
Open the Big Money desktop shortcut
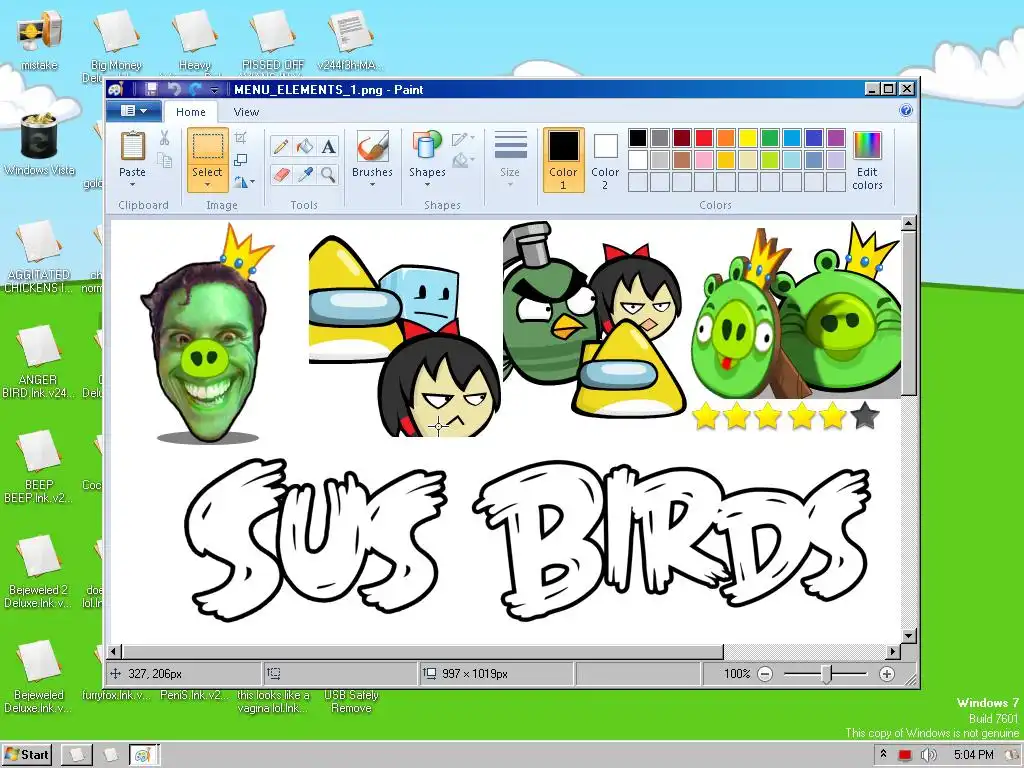click(116, 46)
